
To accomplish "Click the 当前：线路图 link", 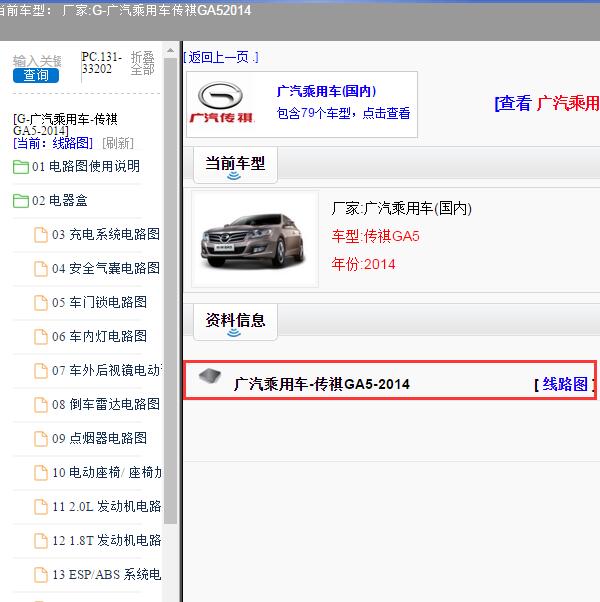I will (x=53, y=143).
